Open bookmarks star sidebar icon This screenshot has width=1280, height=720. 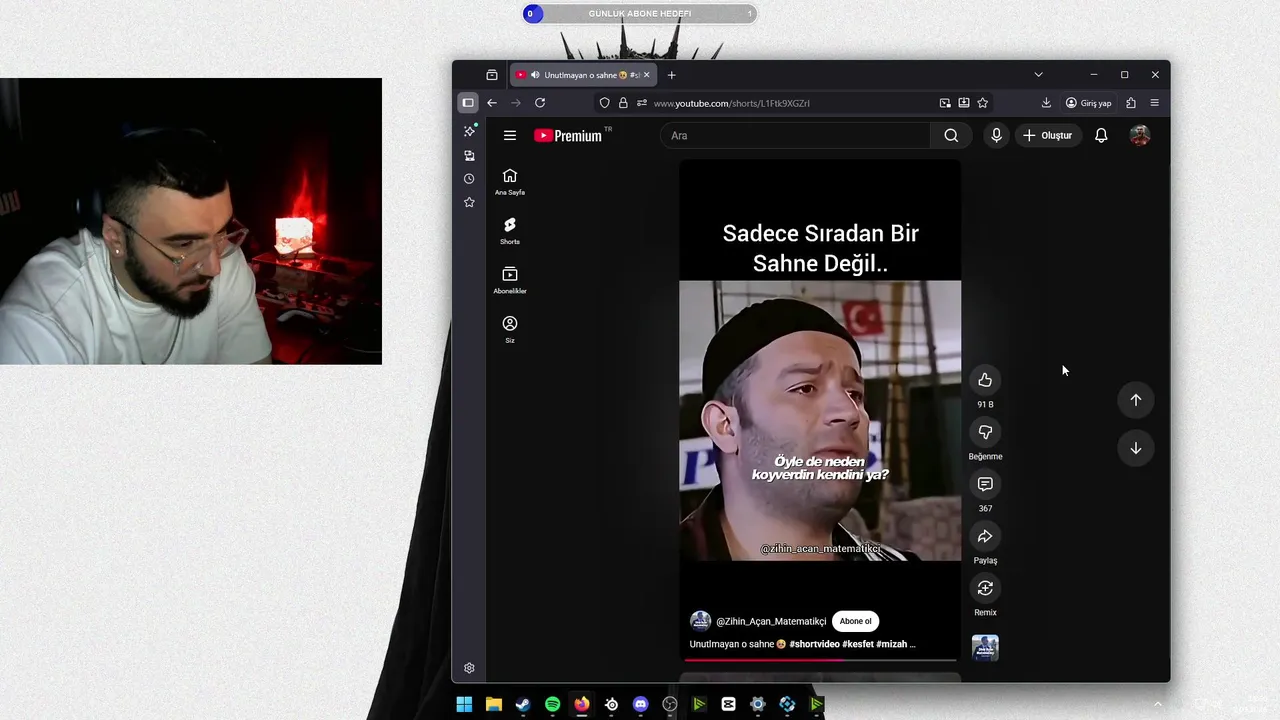click(x=469, y=202)
